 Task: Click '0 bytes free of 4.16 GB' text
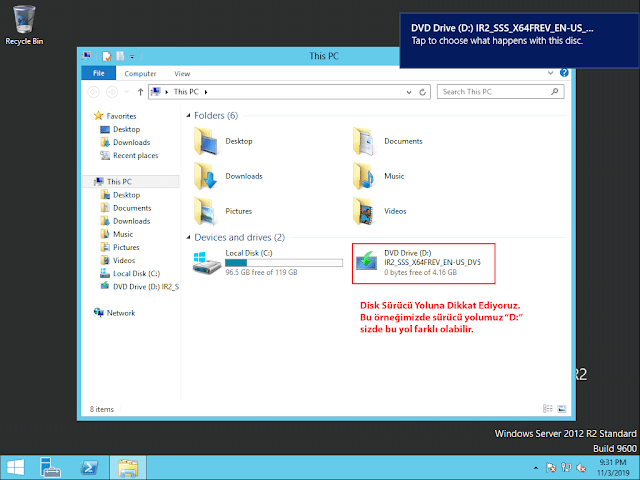tap(420, 272)
